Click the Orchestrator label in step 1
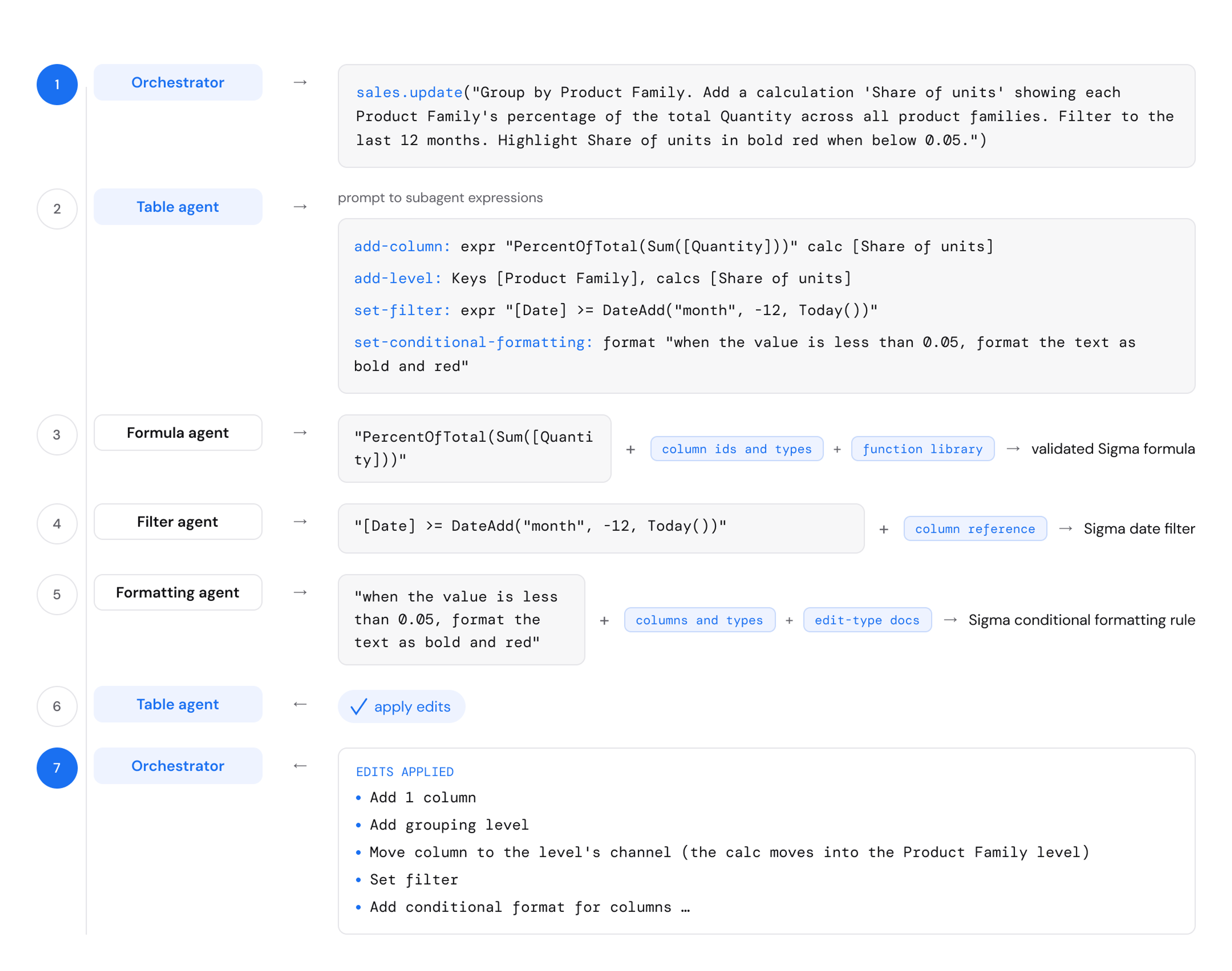Screen dimensions: 1232x971 (178, 82)
